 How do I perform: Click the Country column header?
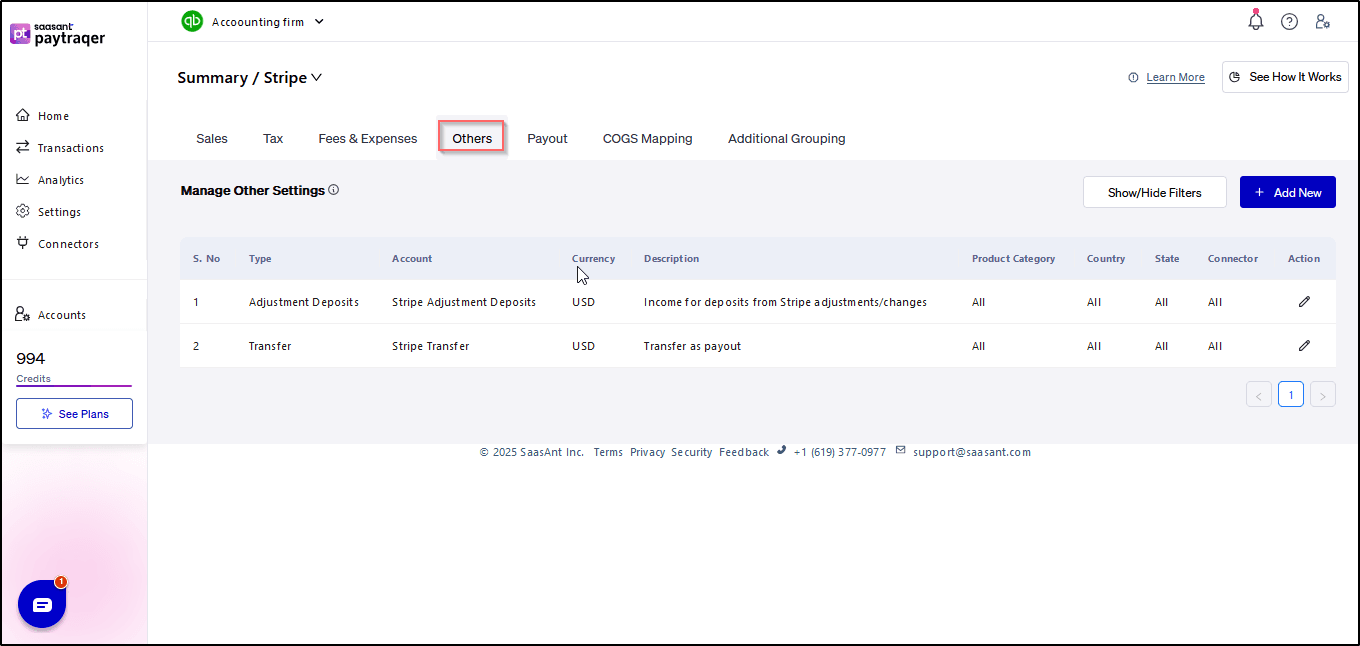point(1106,259)
